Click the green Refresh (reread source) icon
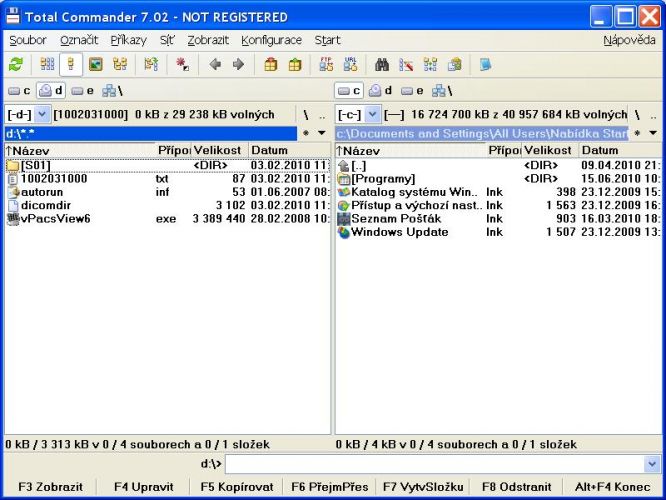 [x=16, y=65]
